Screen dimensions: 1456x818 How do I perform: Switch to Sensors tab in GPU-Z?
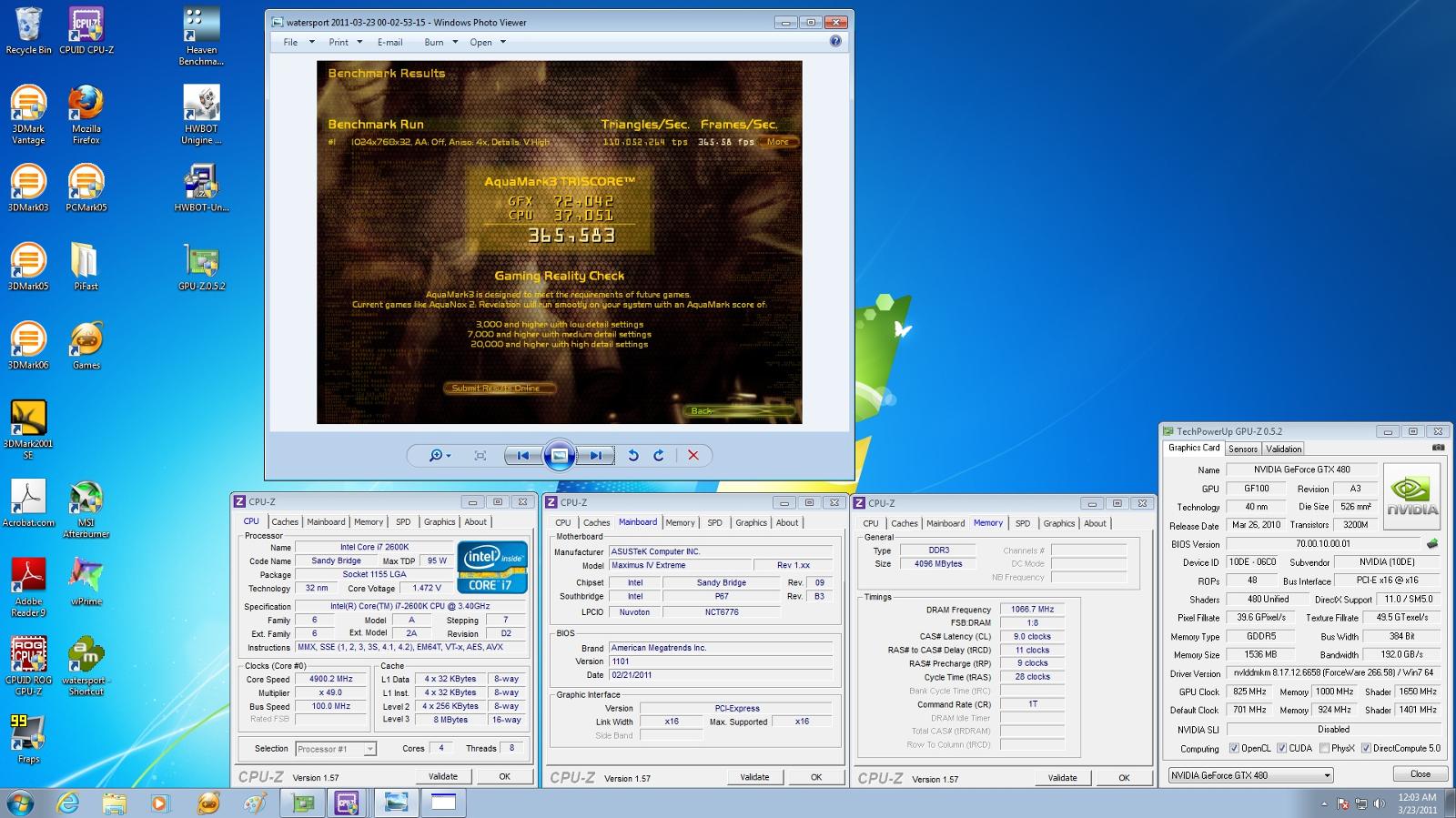click(x=1243, y=449)
